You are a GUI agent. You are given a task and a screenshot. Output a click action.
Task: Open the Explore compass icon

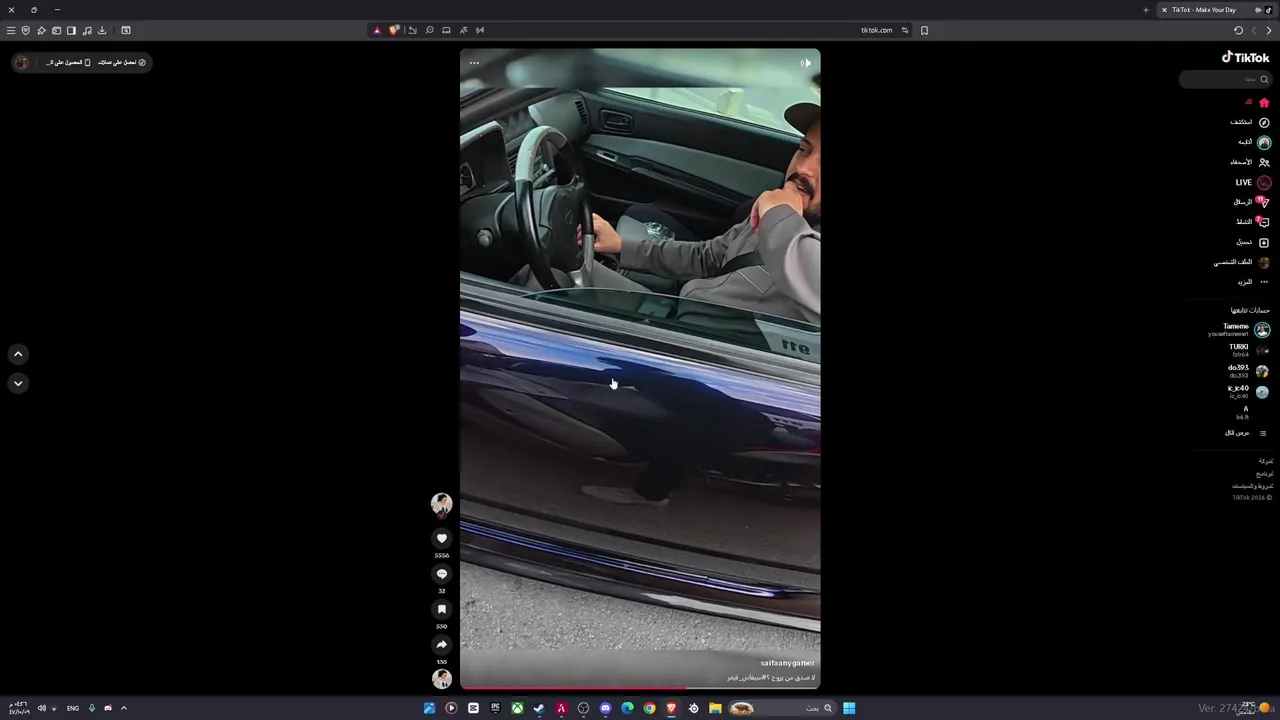[1264, 122]
